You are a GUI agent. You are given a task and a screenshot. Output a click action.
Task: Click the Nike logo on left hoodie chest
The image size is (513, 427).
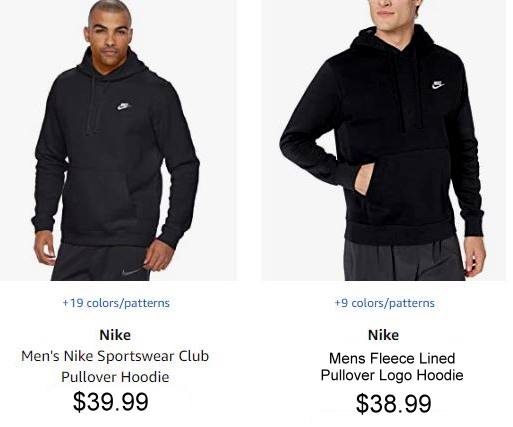click(123, 106)
